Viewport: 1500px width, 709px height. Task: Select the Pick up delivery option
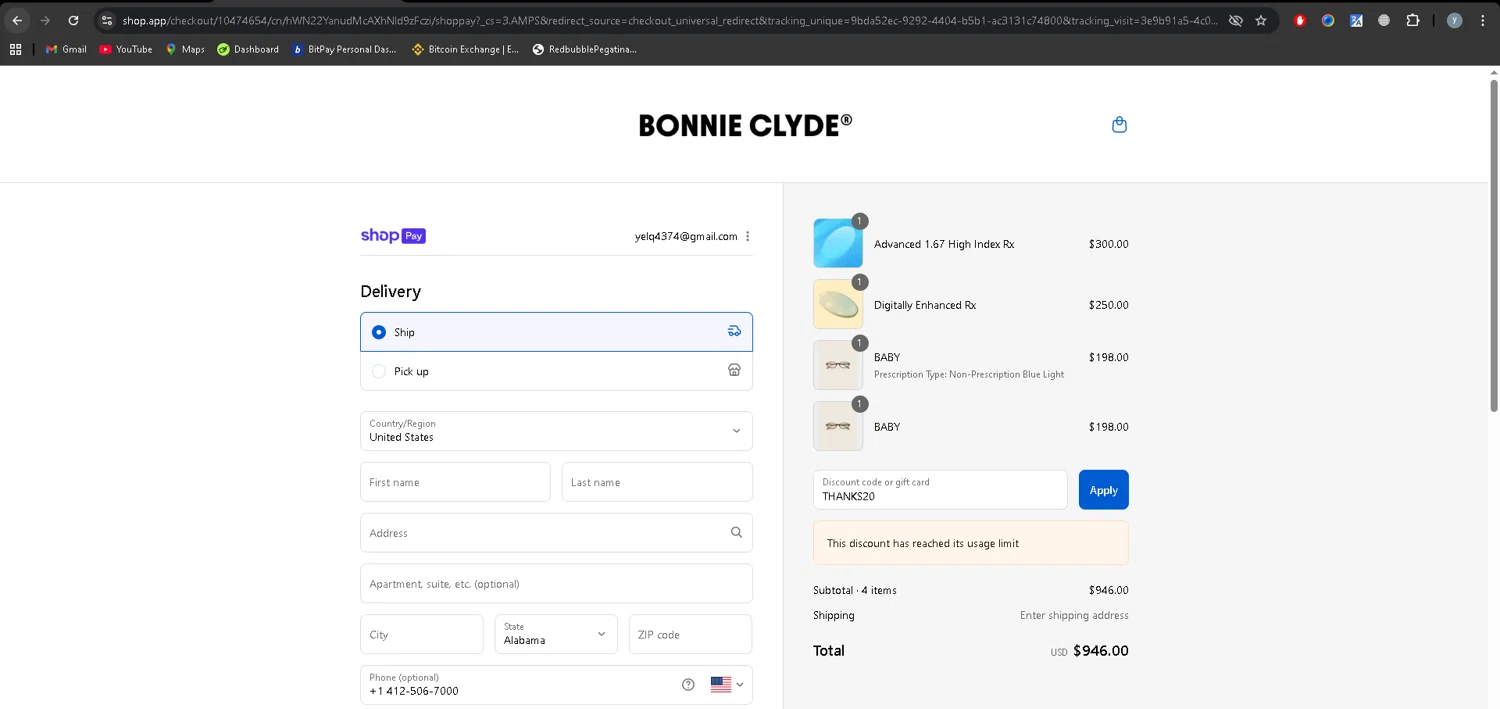[556, 371]
